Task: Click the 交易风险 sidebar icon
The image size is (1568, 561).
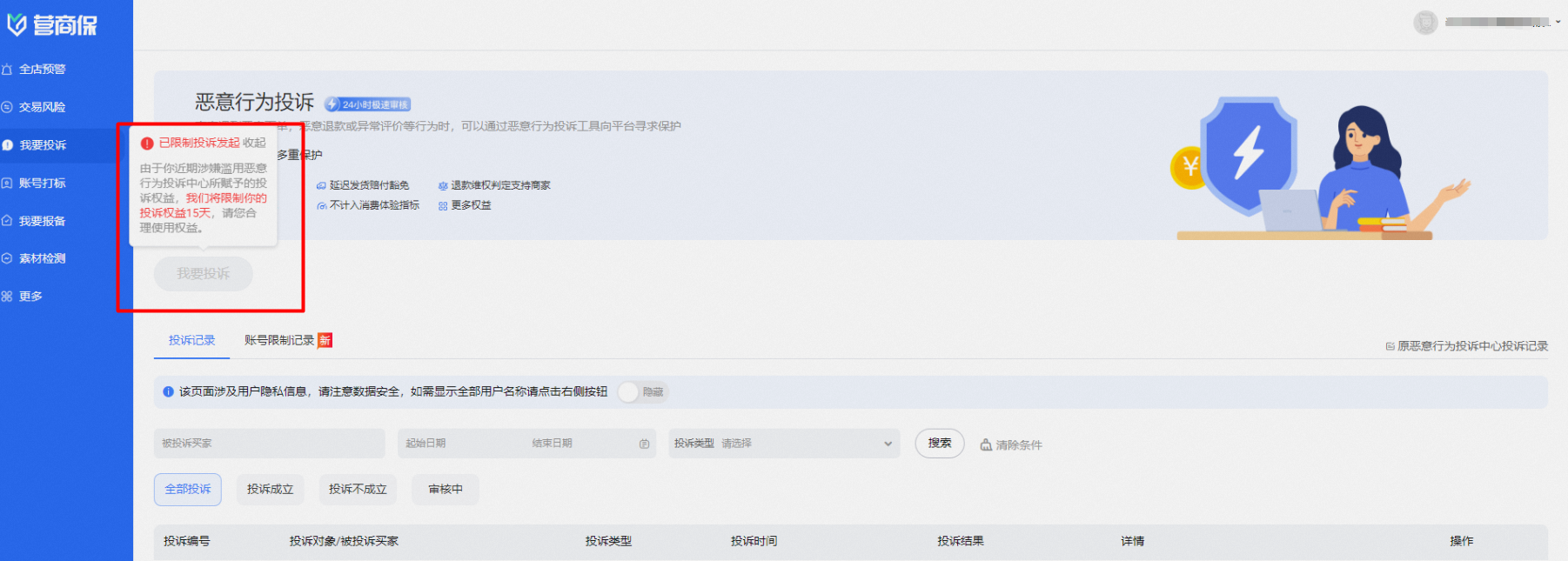Action: pos(7,107)
